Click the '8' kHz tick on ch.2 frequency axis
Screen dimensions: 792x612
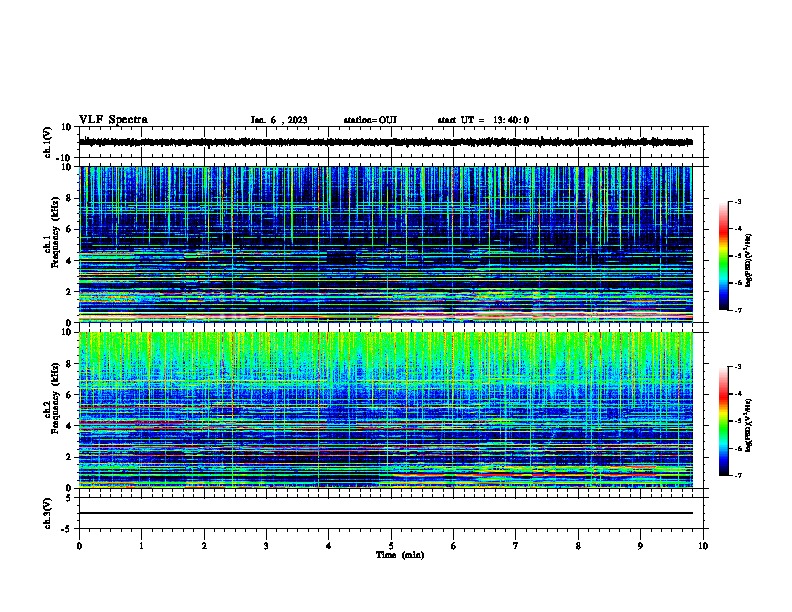69,364
